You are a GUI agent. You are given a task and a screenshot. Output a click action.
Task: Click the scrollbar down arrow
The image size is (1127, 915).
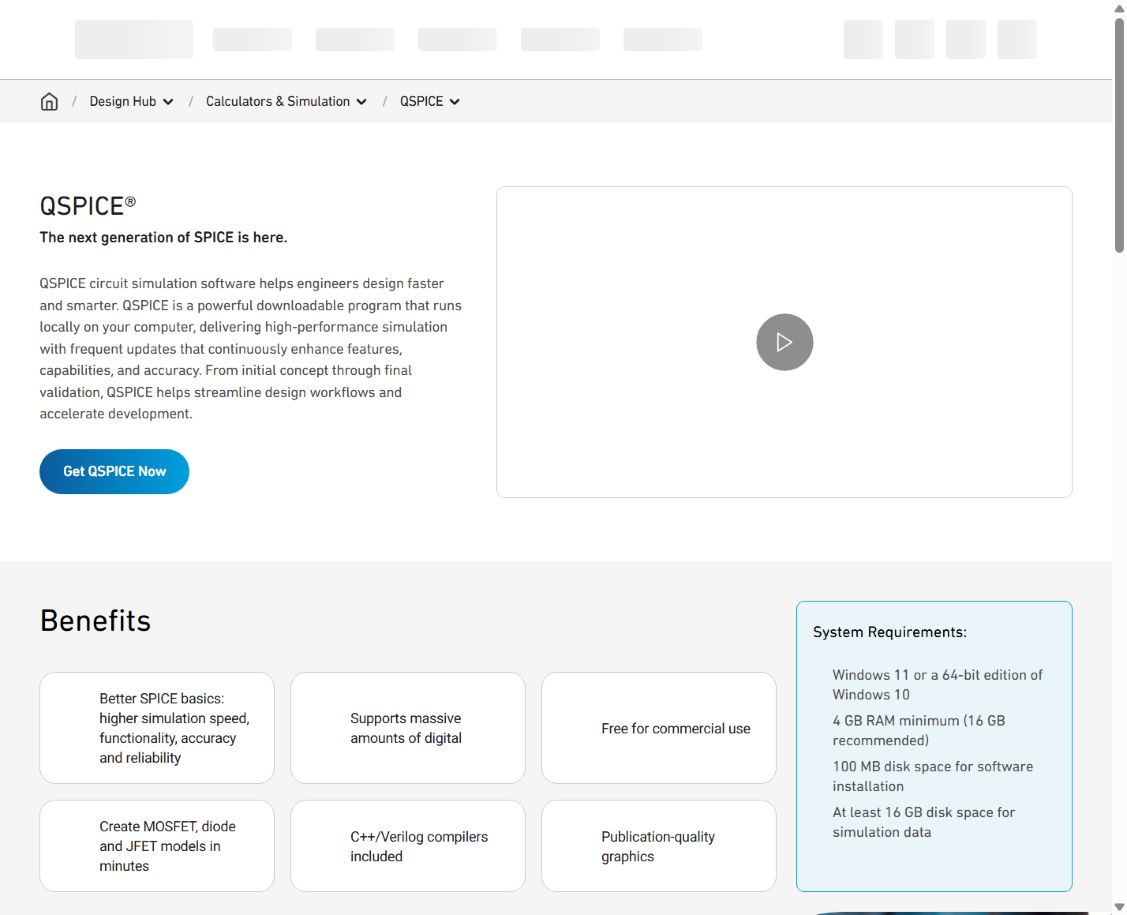1119,907
